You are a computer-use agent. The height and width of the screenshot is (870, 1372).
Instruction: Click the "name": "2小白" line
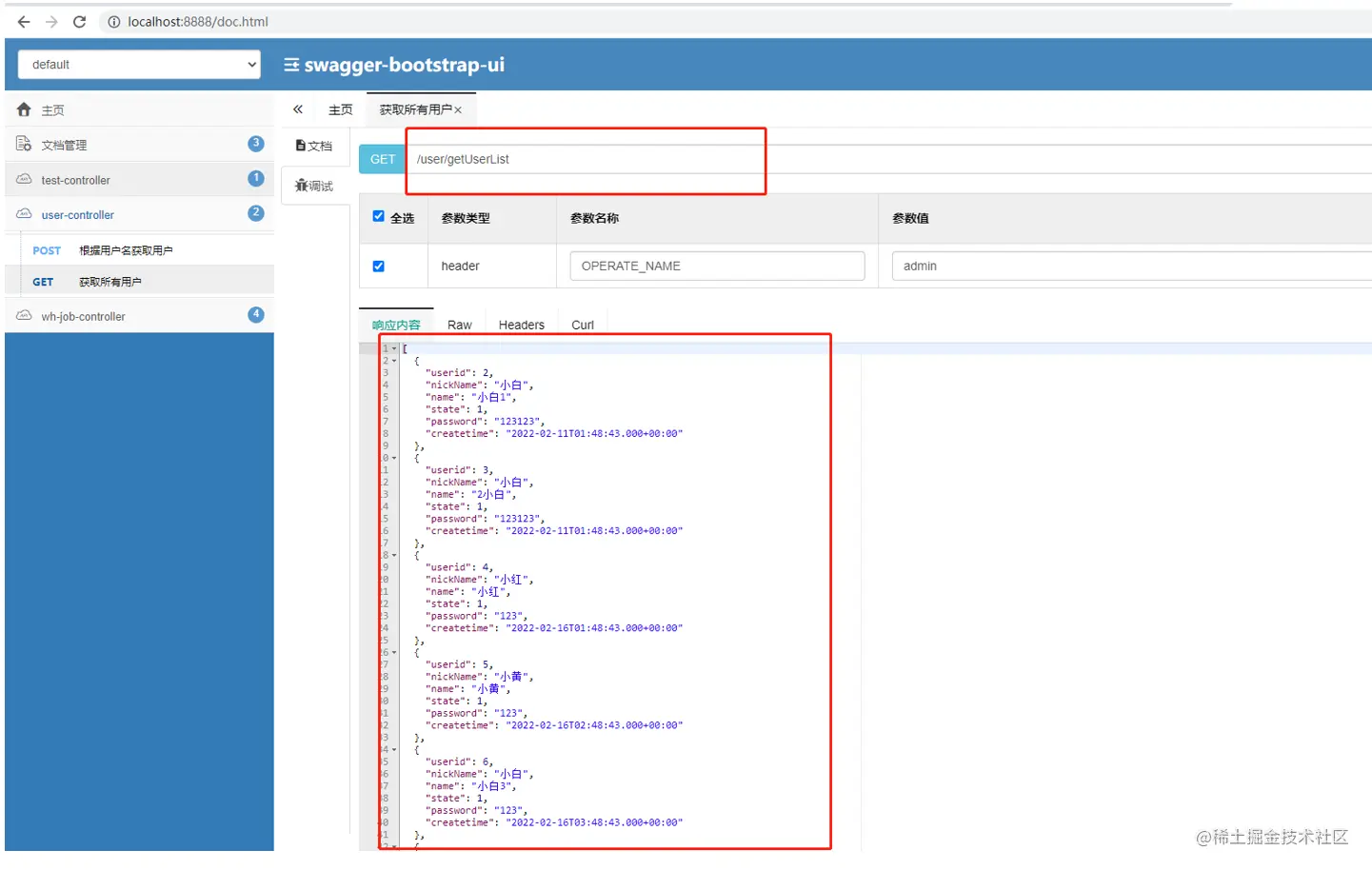(471, 494)
